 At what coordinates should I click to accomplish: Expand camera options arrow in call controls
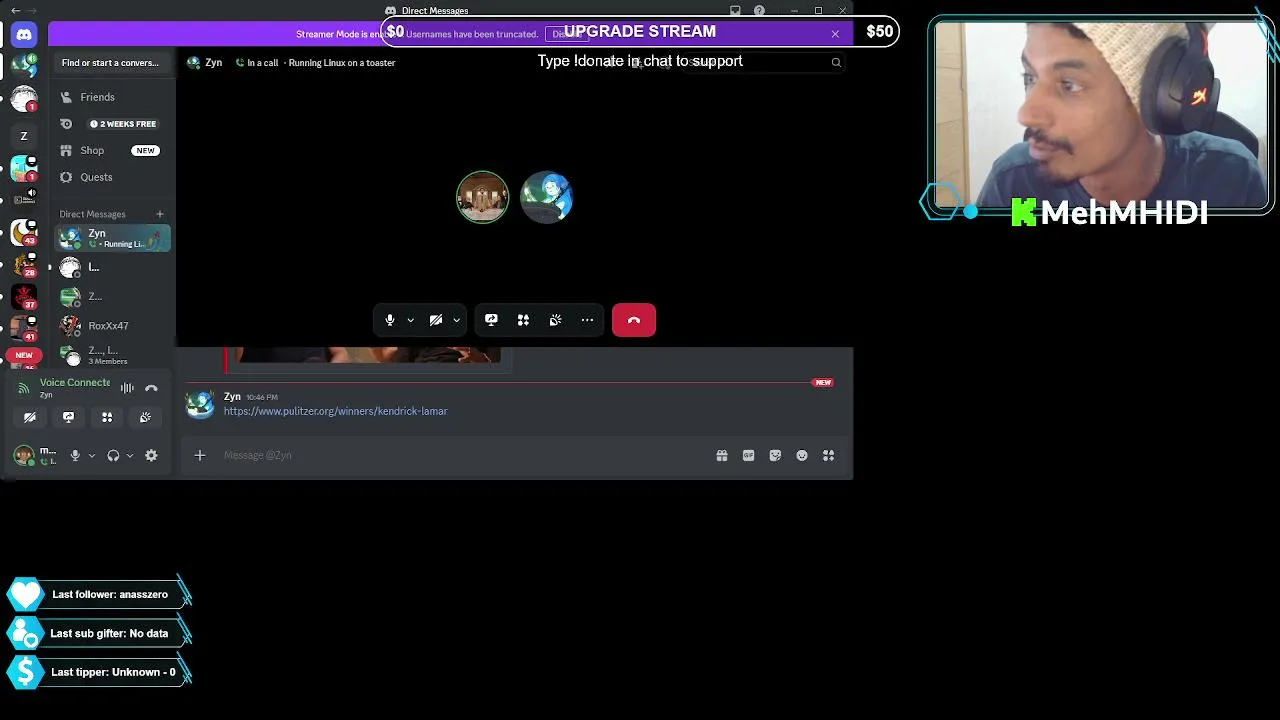(456, 320)
